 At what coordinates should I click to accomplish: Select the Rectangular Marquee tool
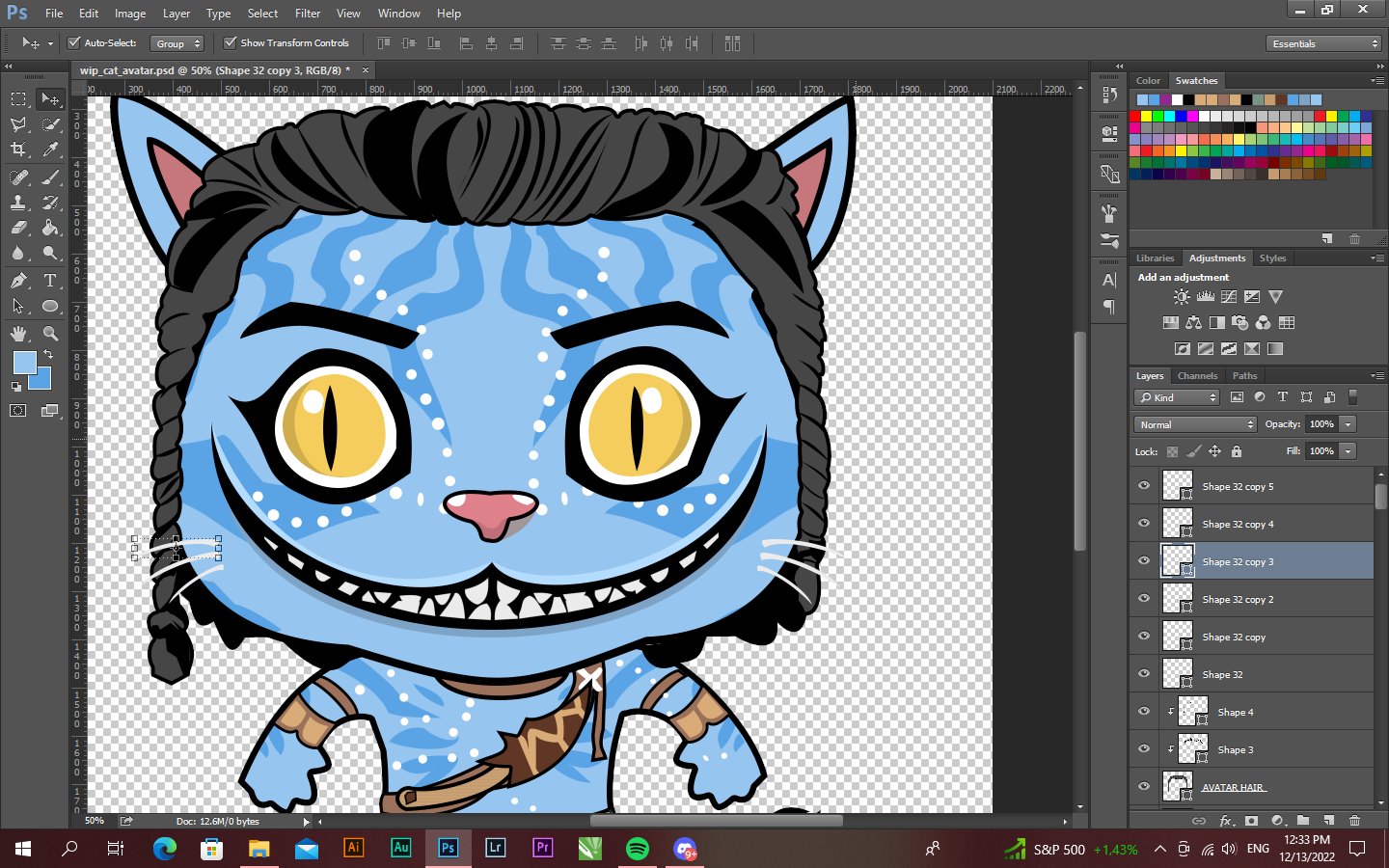(18, 98)
